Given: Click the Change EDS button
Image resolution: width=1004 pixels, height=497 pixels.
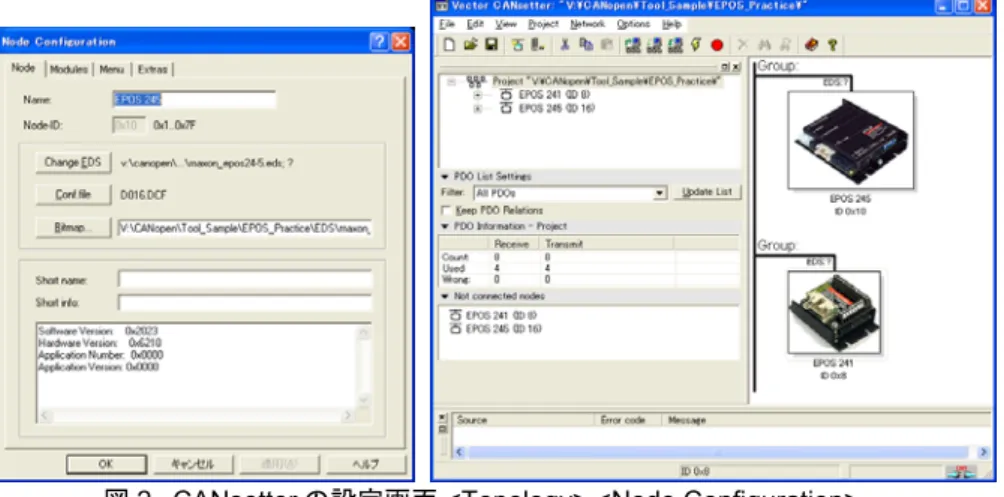Looking at the screenshot, I should click(73, 163).
